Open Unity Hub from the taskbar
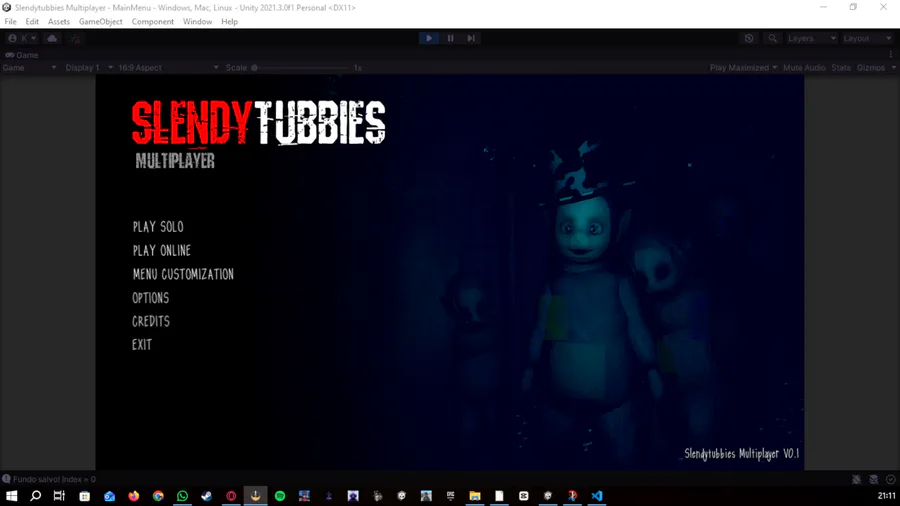 pyautogui.click(x=548, y=496)
